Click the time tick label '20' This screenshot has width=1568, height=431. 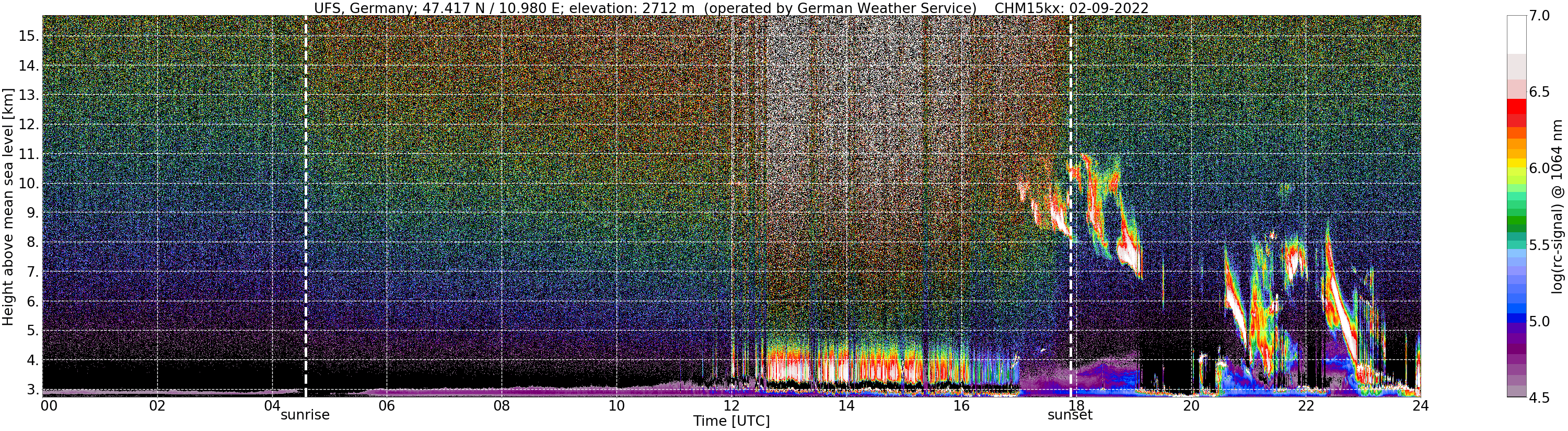[x=1191, y=406]
